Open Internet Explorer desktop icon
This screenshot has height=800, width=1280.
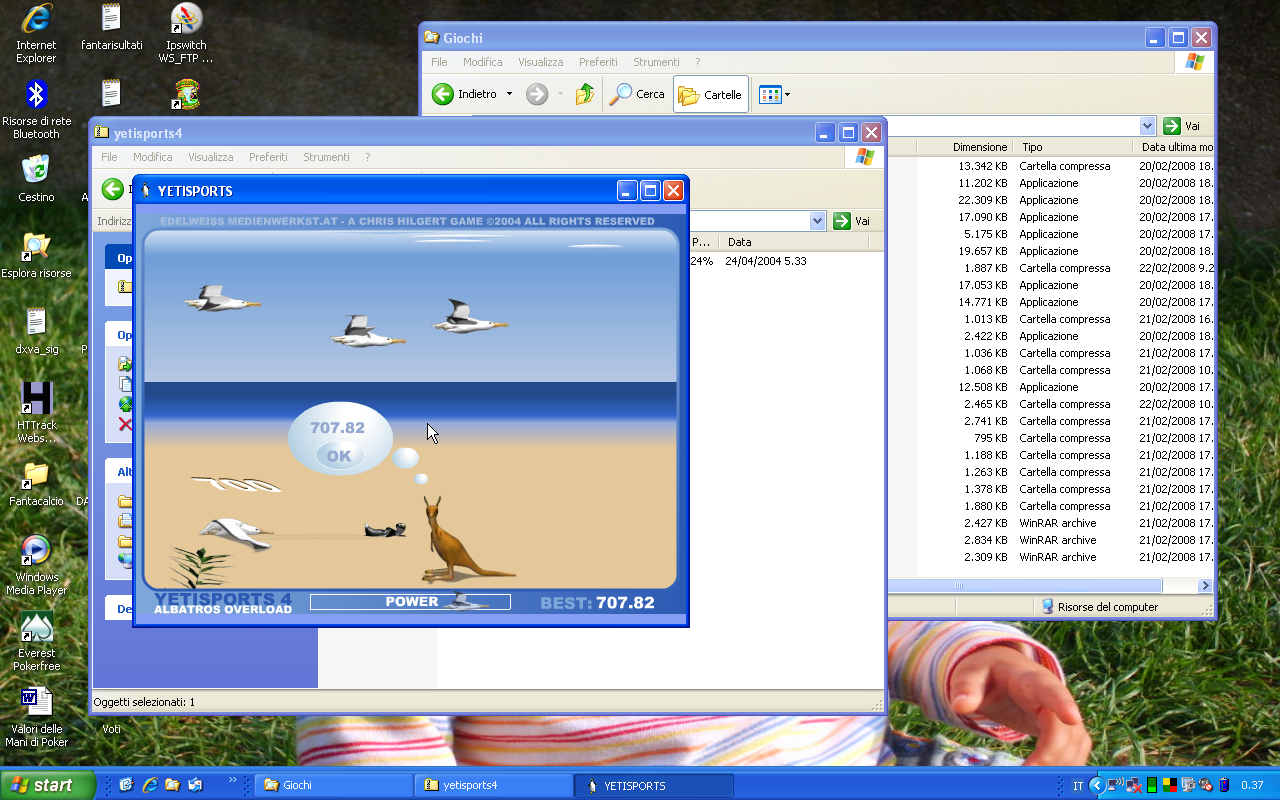coord(36,33)
